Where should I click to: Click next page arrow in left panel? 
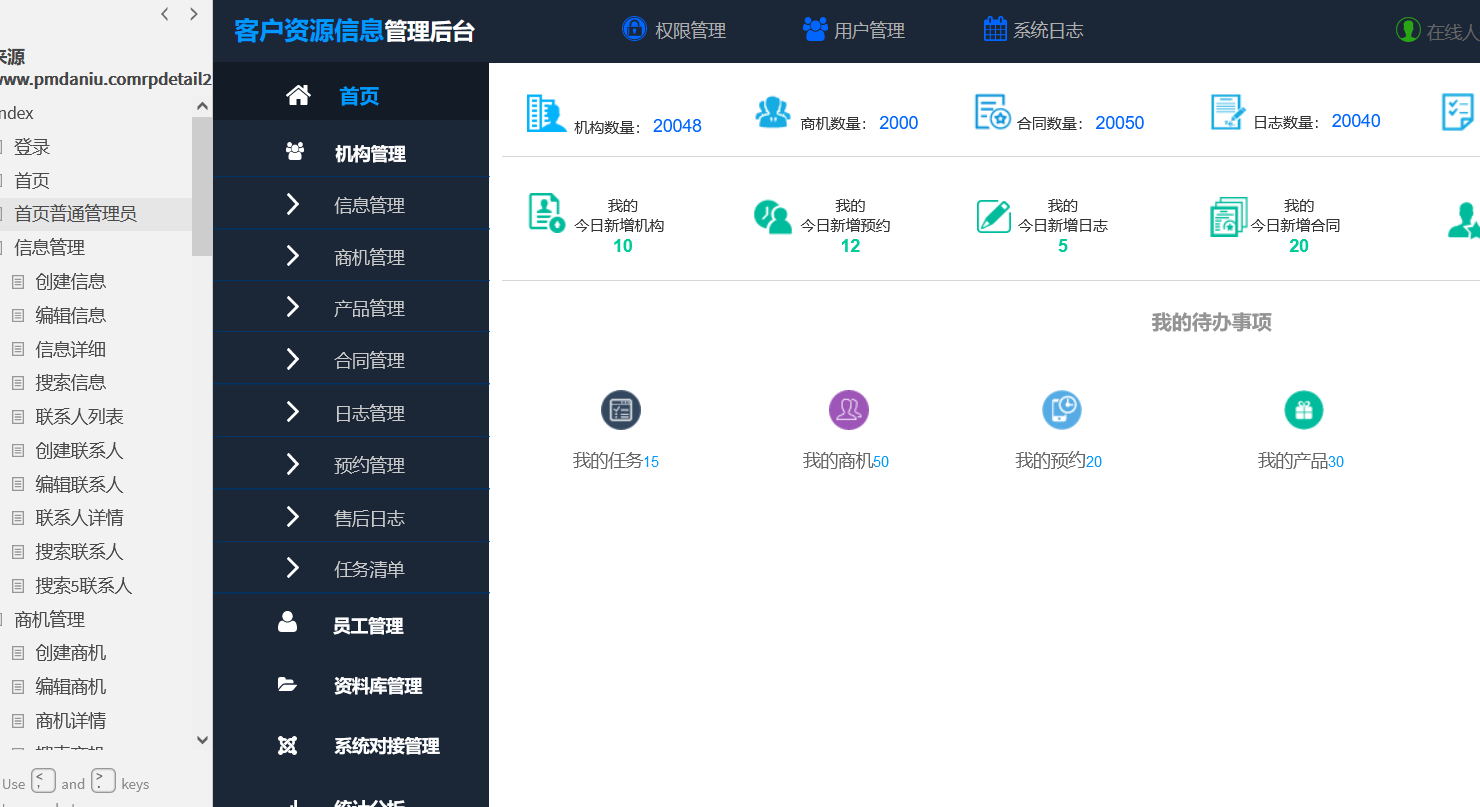194,14
